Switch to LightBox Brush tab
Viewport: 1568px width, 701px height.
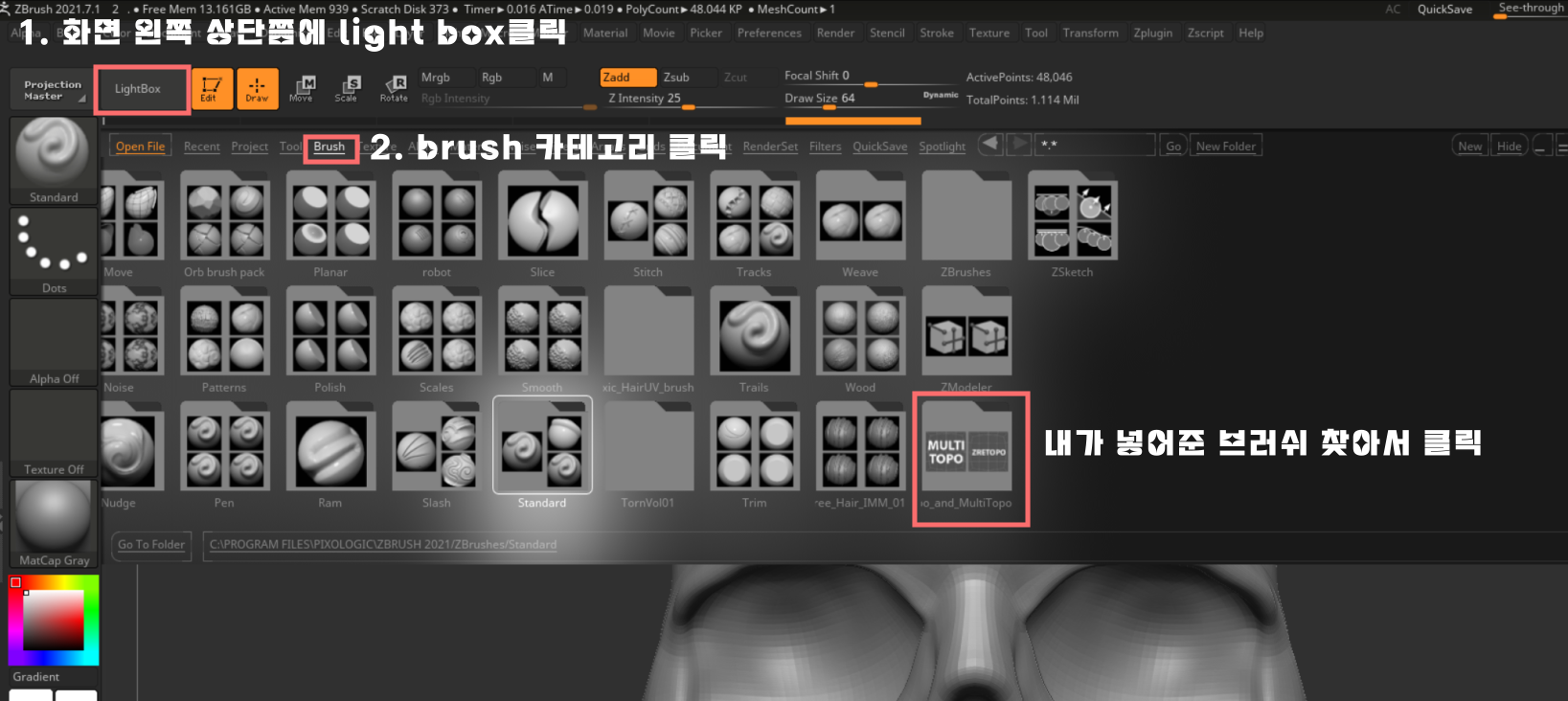[x=329, y=147]
